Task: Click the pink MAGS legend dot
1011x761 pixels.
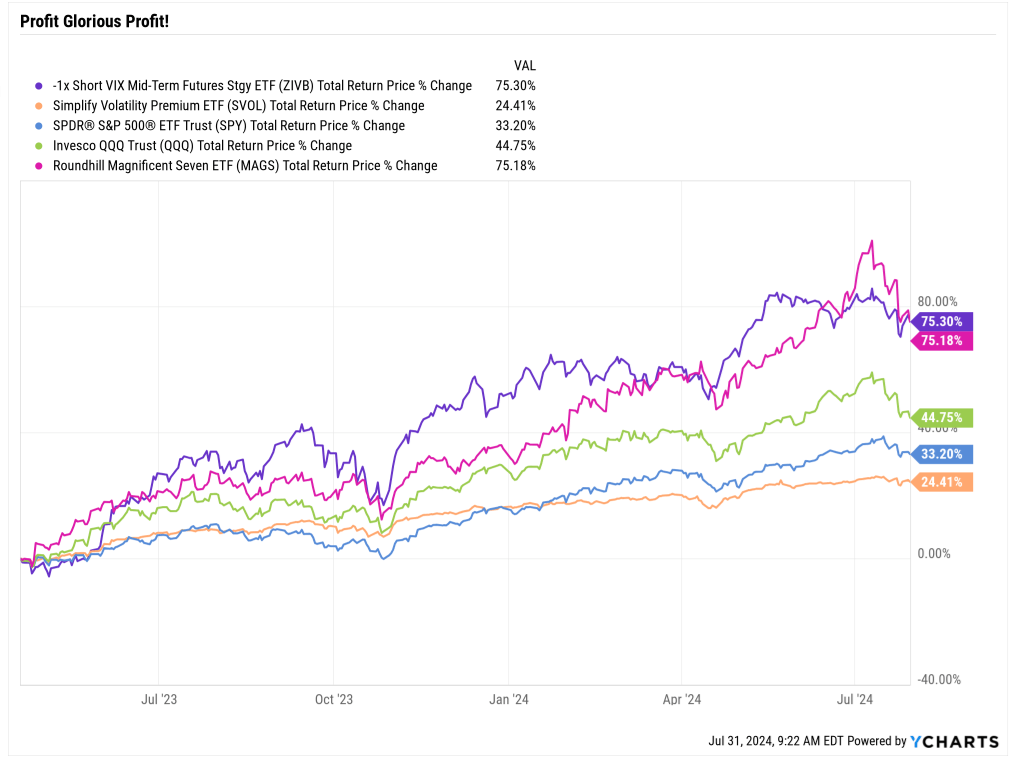Action: tap(38, 166)
